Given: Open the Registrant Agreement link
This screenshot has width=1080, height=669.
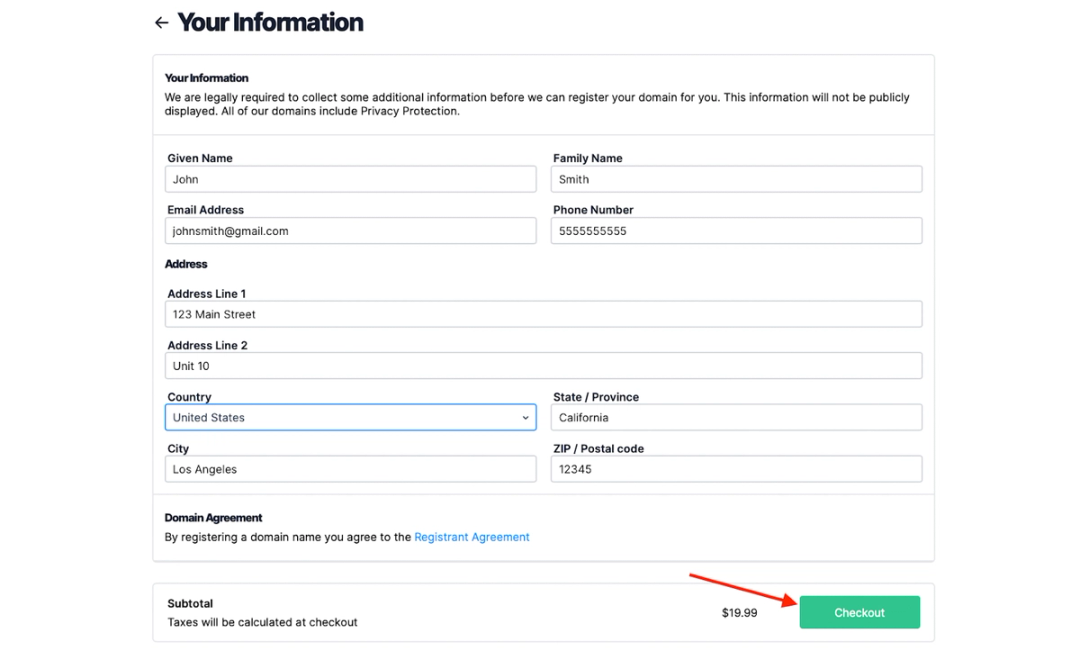Looking at the screenshot, I should pos(472,537).
